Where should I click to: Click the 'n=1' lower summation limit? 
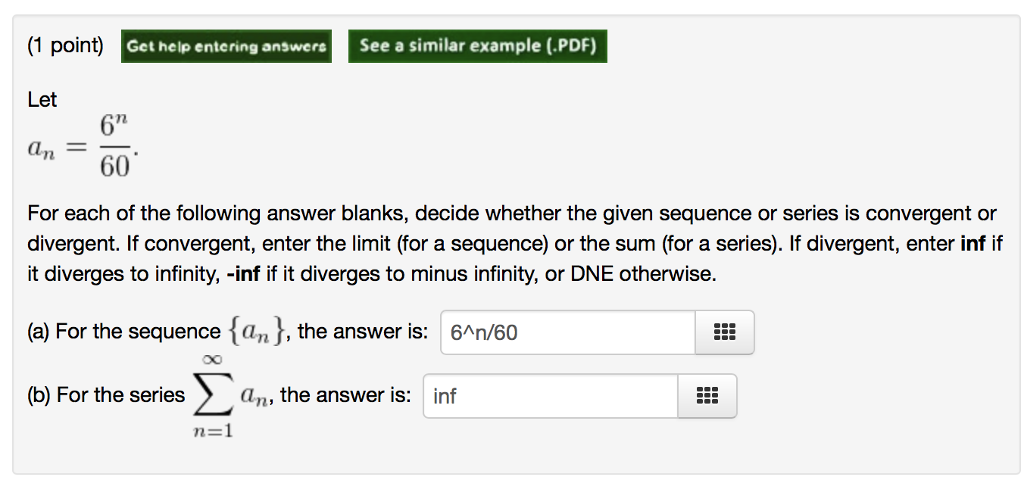coord(212,432)
